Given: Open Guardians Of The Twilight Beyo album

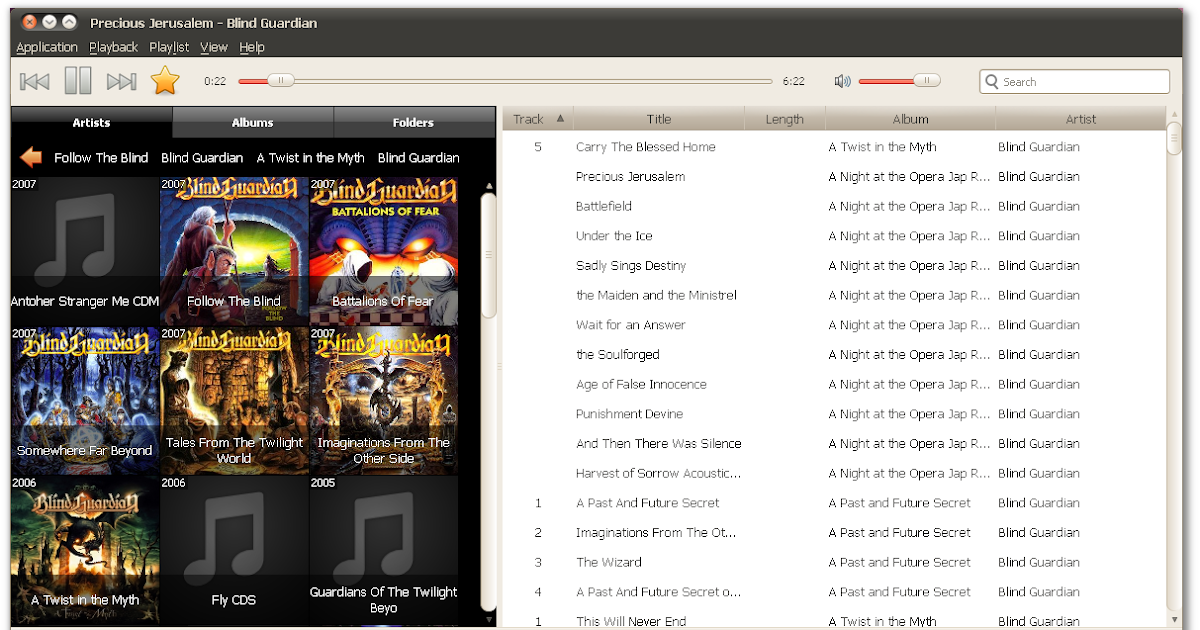Looking at the screenshot, I should coord(383,549).
